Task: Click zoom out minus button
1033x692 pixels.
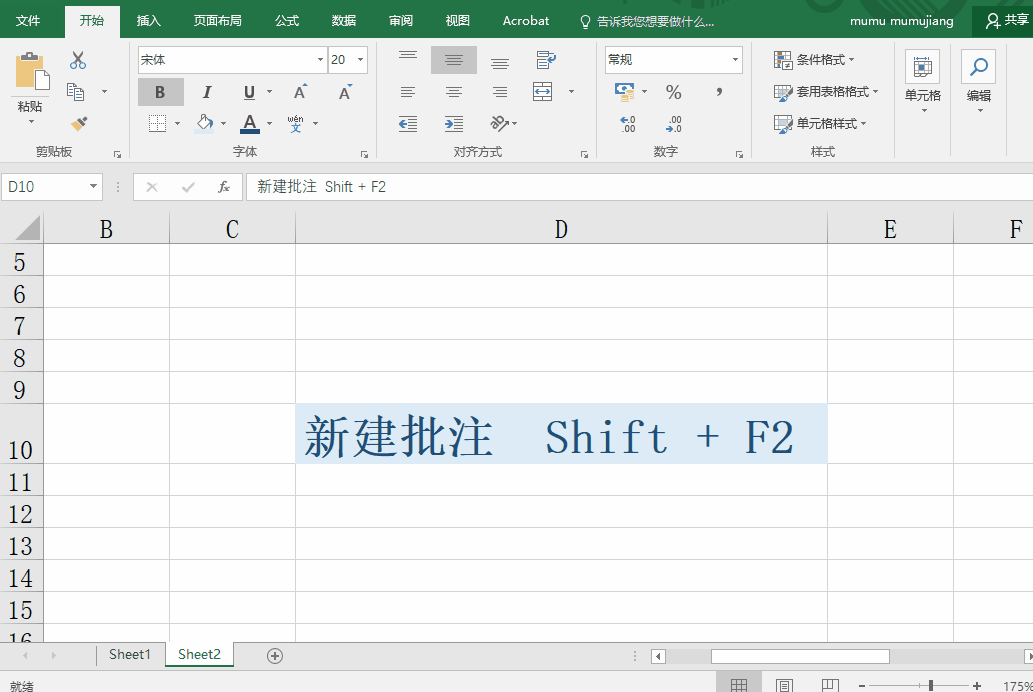Action: click(862, 686)
